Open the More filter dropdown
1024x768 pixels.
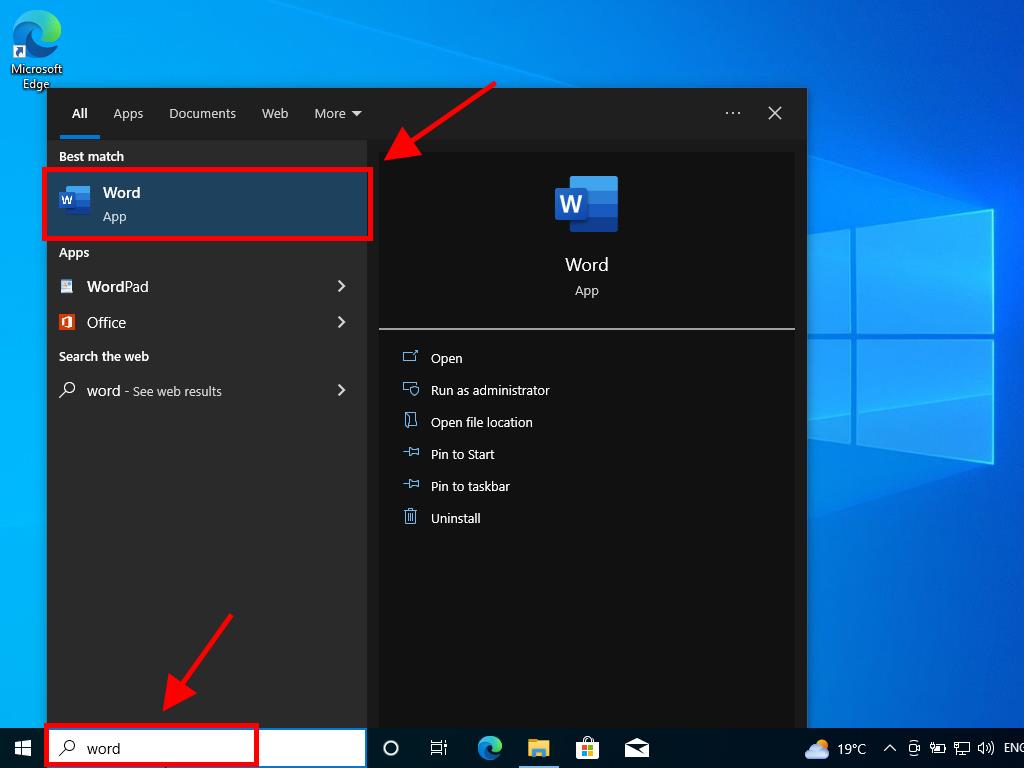coord(337,113)
